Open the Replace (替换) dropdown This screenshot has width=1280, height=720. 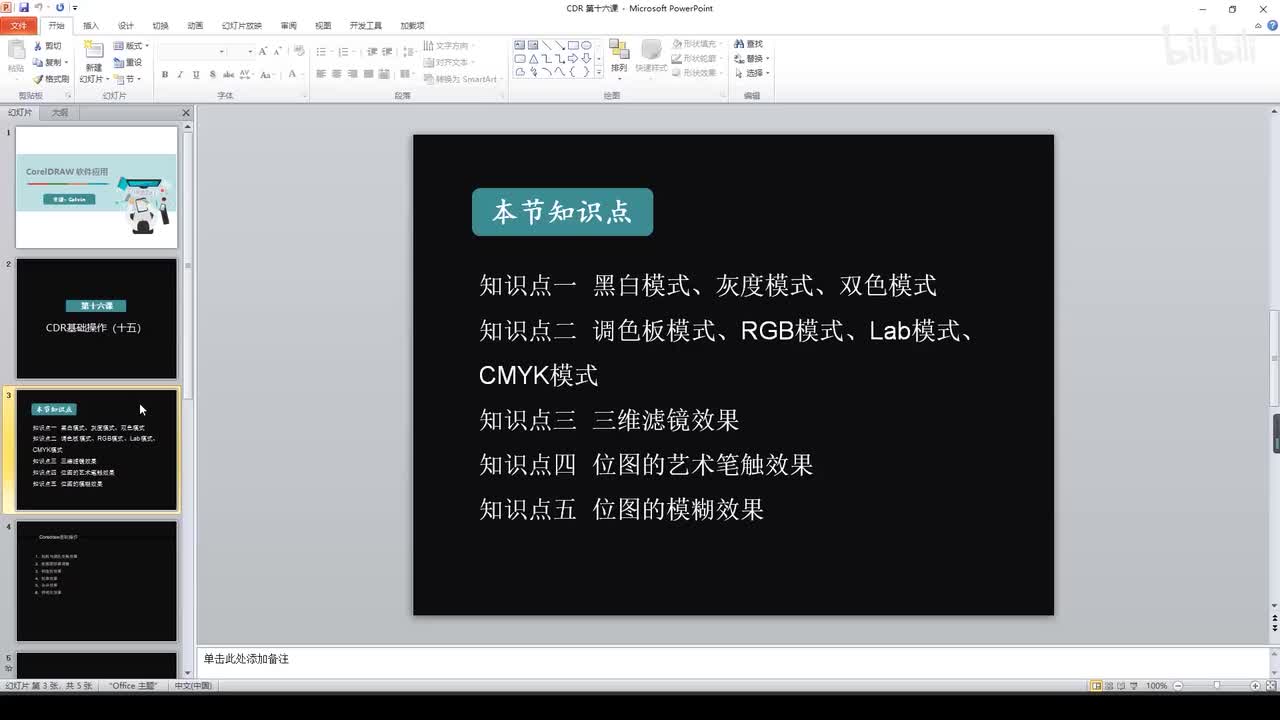(x=751, y=59)
